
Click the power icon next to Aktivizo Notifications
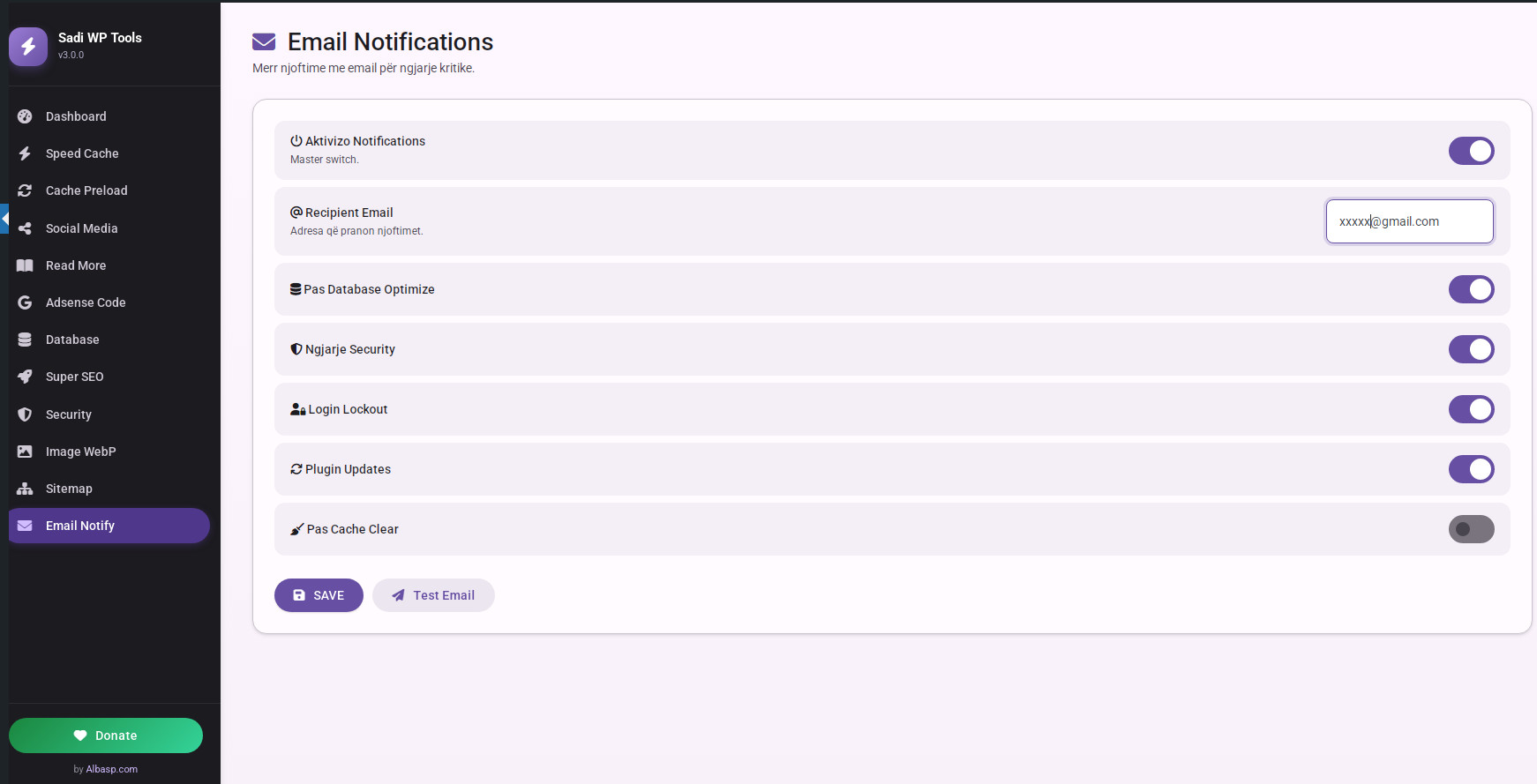tap(296, 141)
